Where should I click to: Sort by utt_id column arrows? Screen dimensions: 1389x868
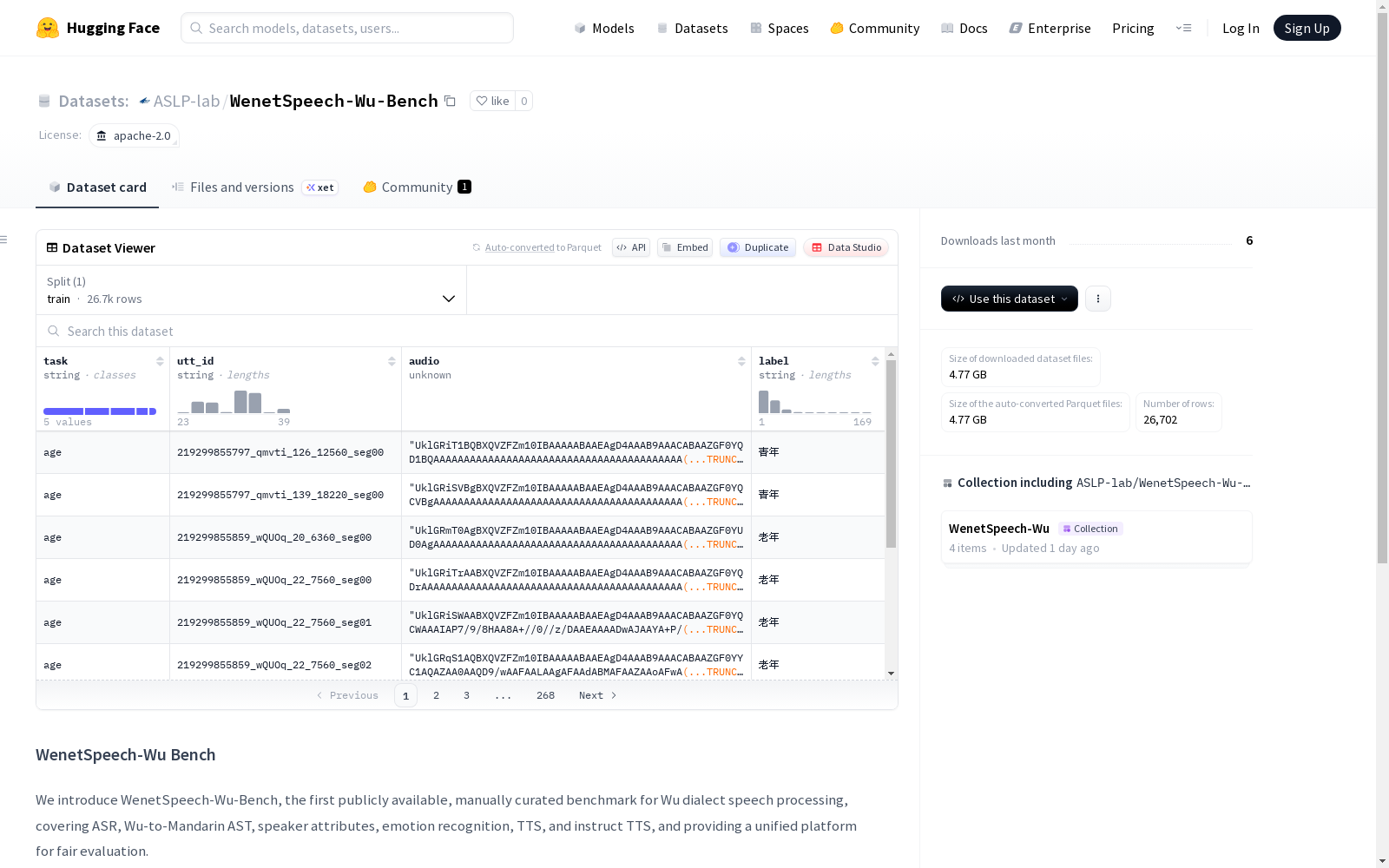[x=392, y=361]
